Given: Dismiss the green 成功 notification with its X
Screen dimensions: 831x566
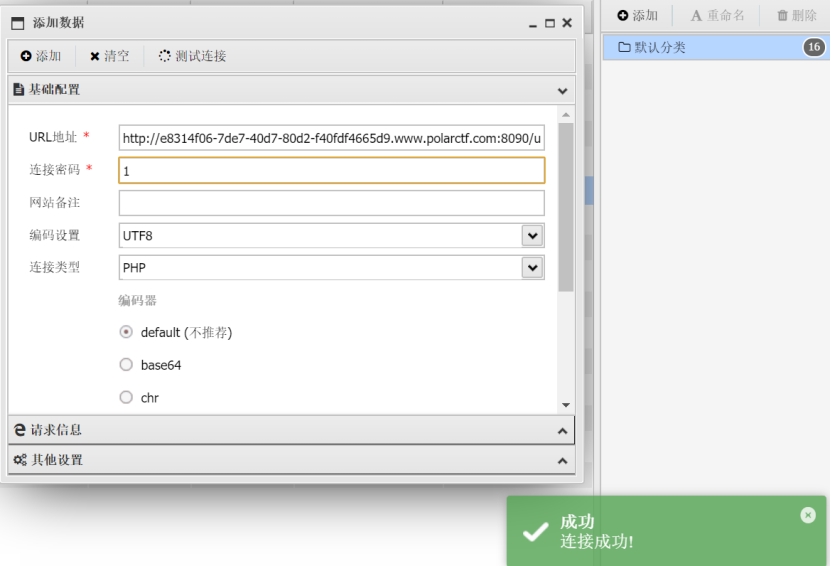Looking at the screenshot, I should click(x=808, y=515).
